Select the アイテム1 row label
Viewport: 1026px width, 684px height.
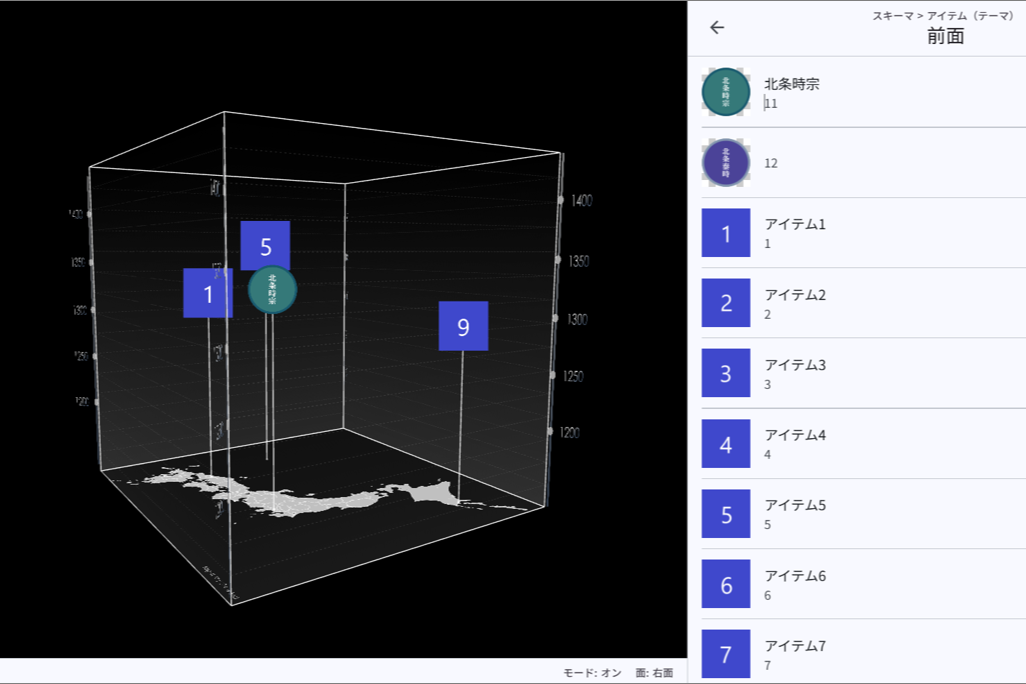pos(795,224)
